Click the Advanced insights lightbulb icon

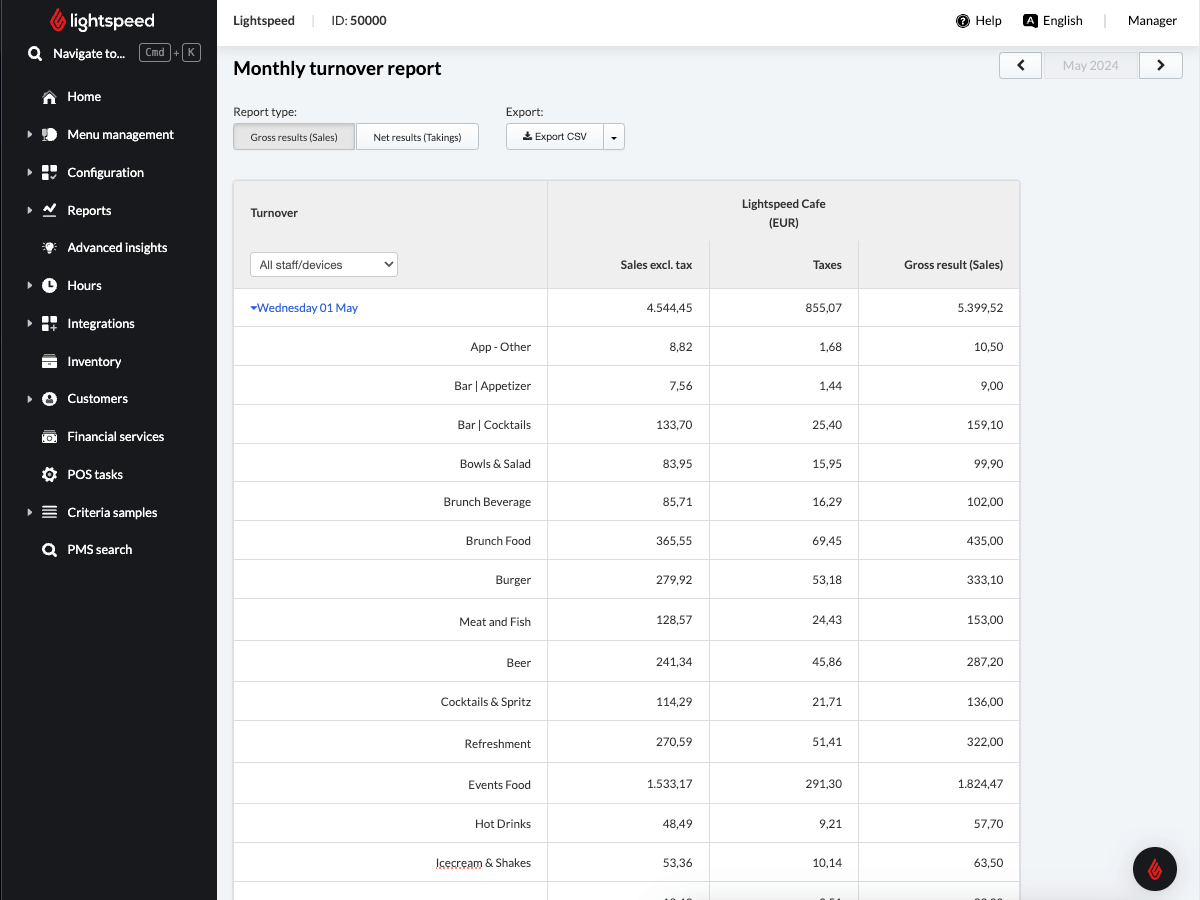click(49, 248)
